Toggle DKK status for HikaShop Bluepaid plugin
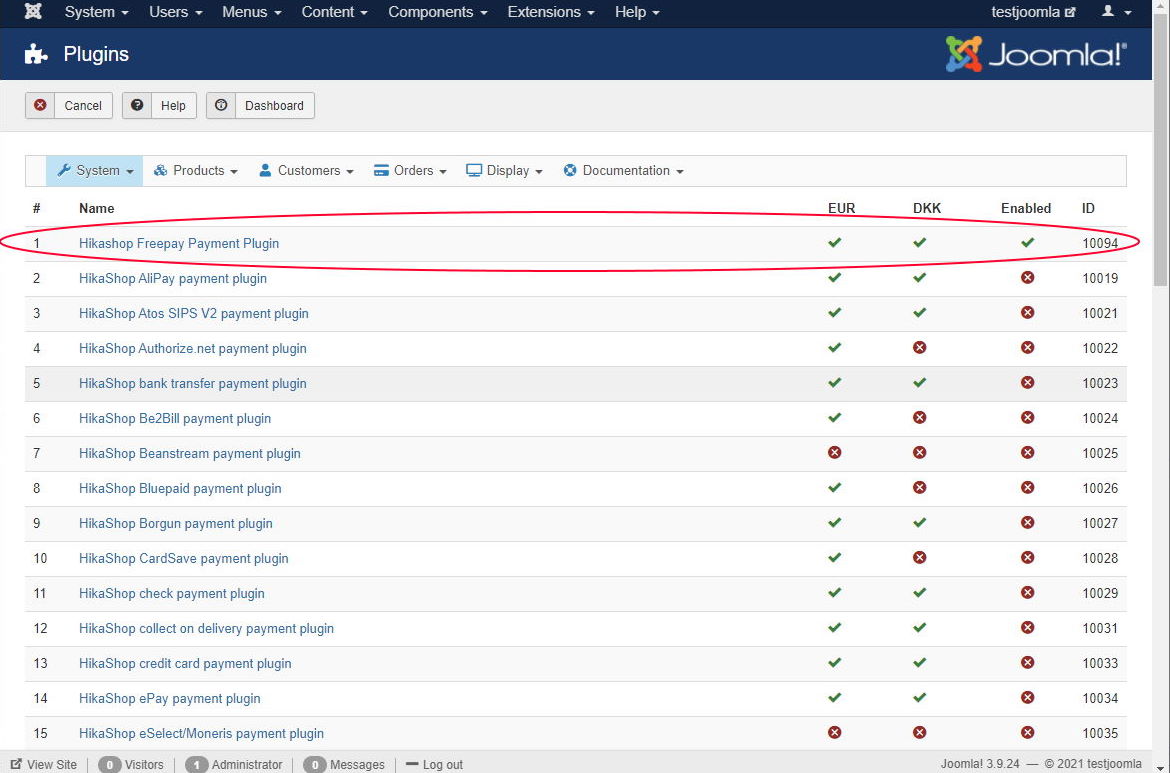Viewport: 1170px width, 773px height. pyautogui.click(x=919, y=487)
